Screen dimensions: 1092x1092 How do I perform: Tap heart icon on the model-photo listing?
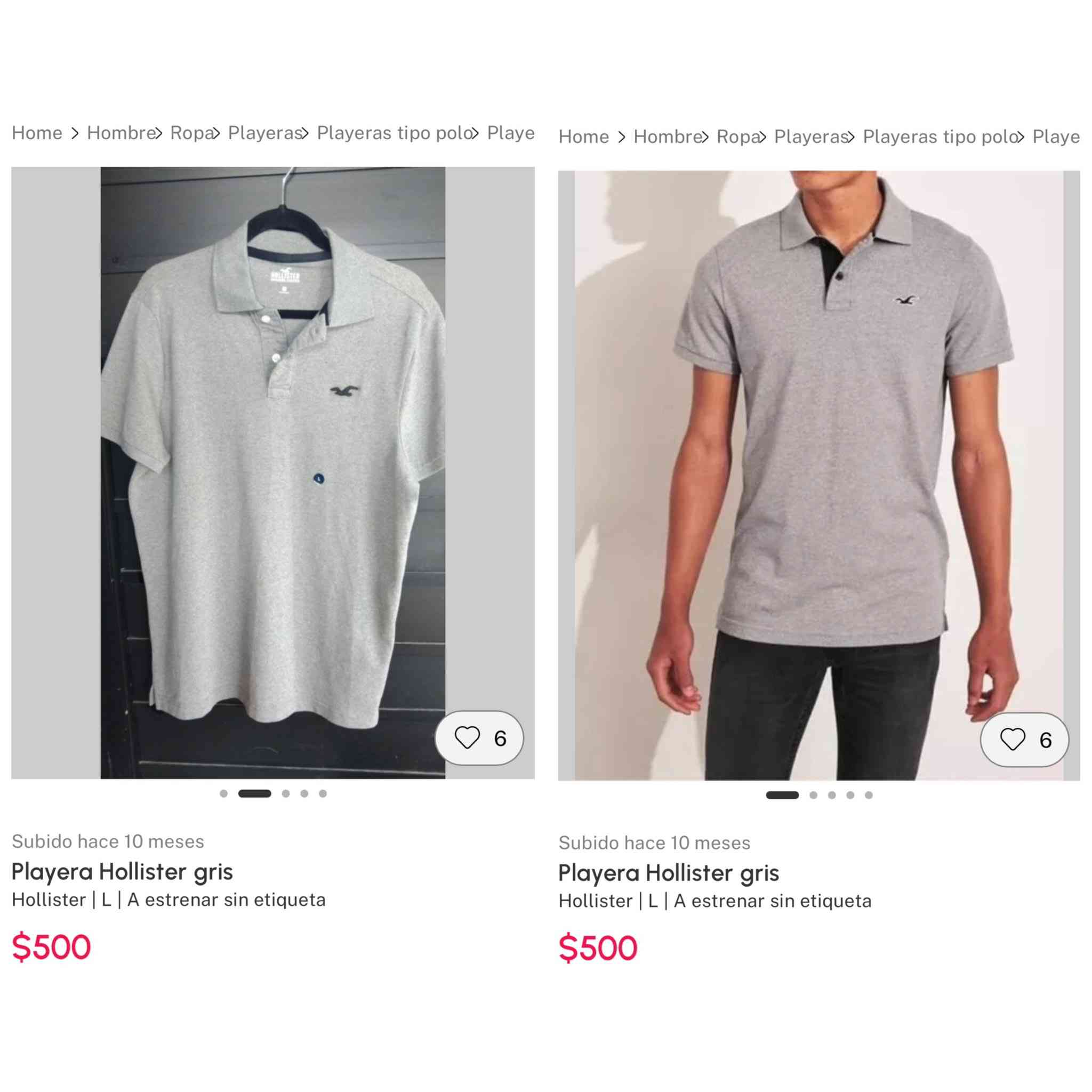tap(1013, 740)
